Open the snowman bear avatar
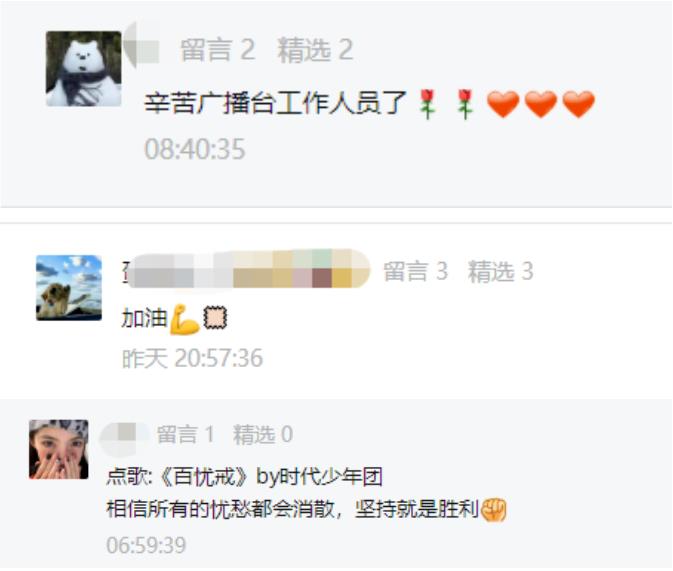Screen dimensions: 673x571 (84, 69)
